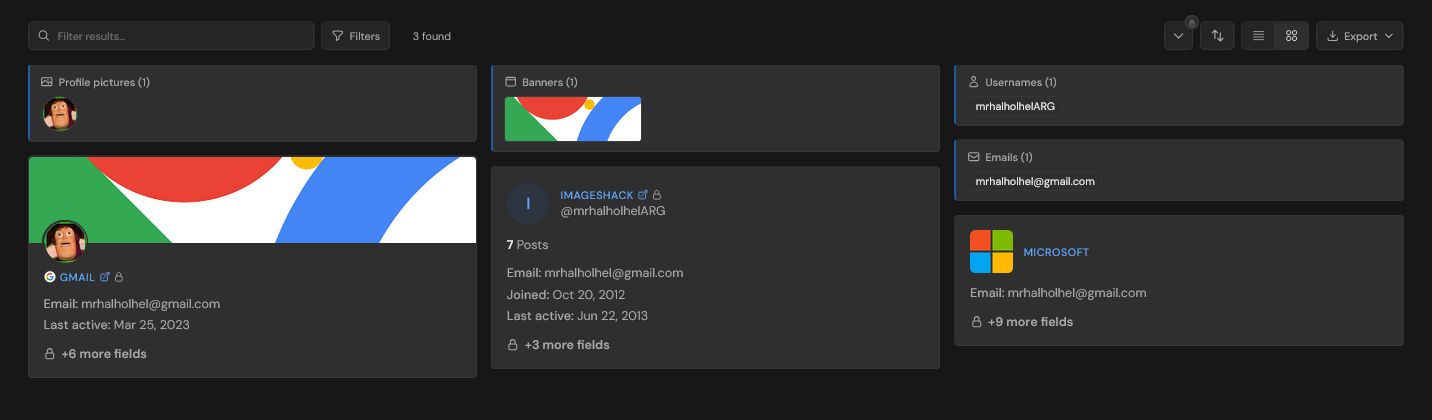Switch to grid view layout

click(x=1291, y=36)
